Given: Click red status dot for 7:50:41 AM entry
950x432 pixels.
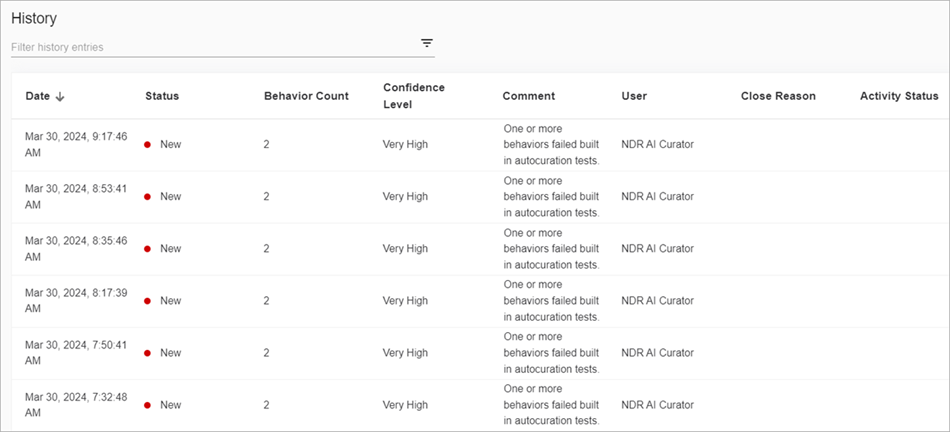Looking at the screenshot, I should click(x=147, y=353).
